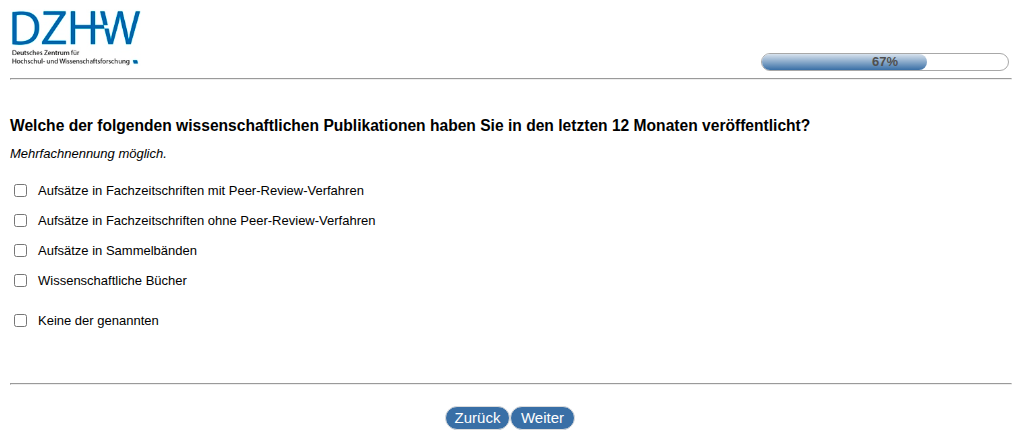The width and height of the screenshot is (1021, 439).
Task: Click the 'Mehrfachnennung möglich.' hint text
Action: tap(89, 154)
